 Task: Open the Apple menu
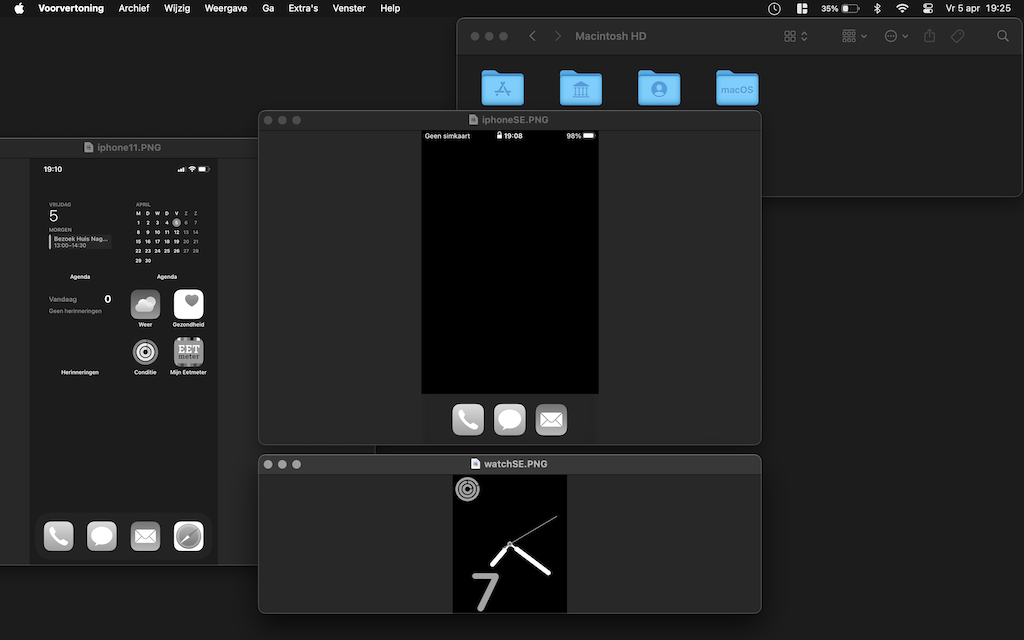19,8
